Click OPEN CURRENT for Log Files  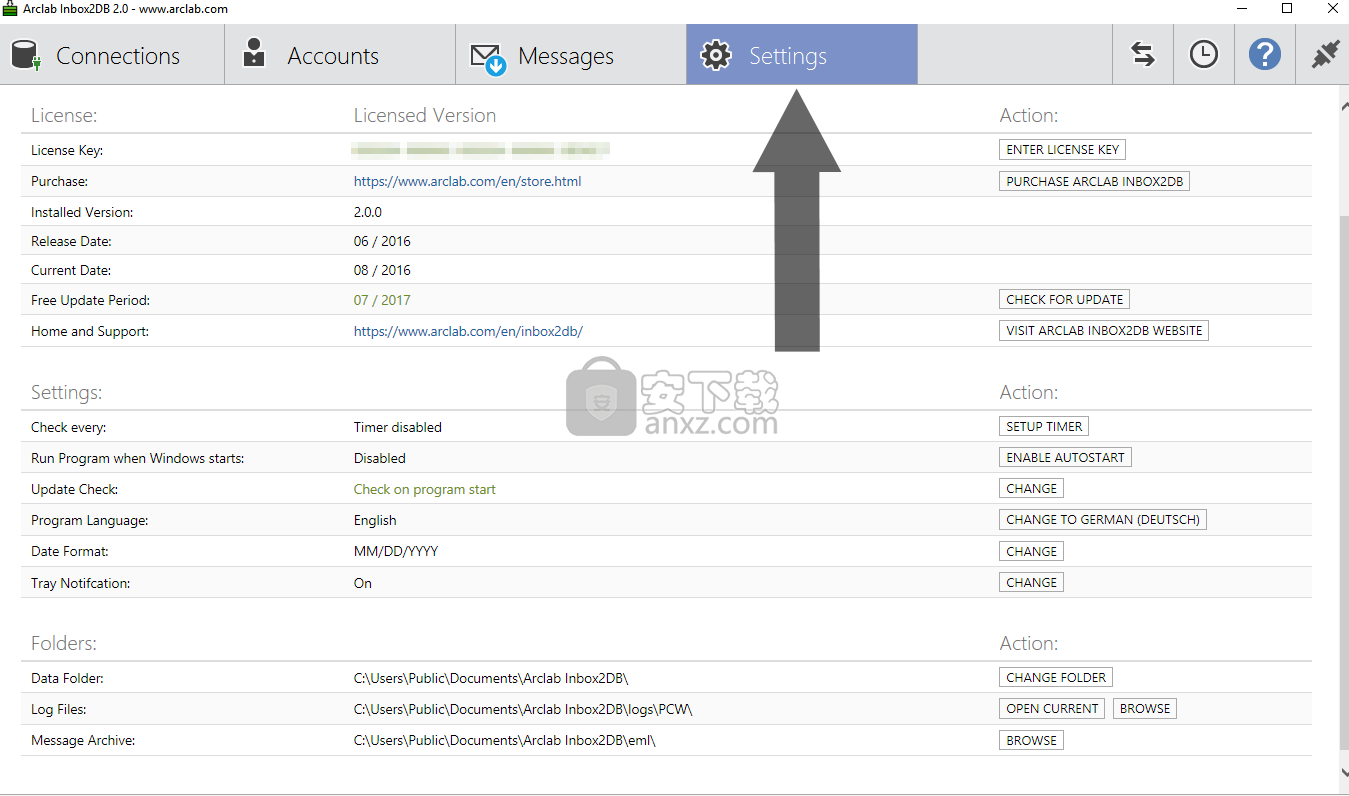pos(1052,708)
